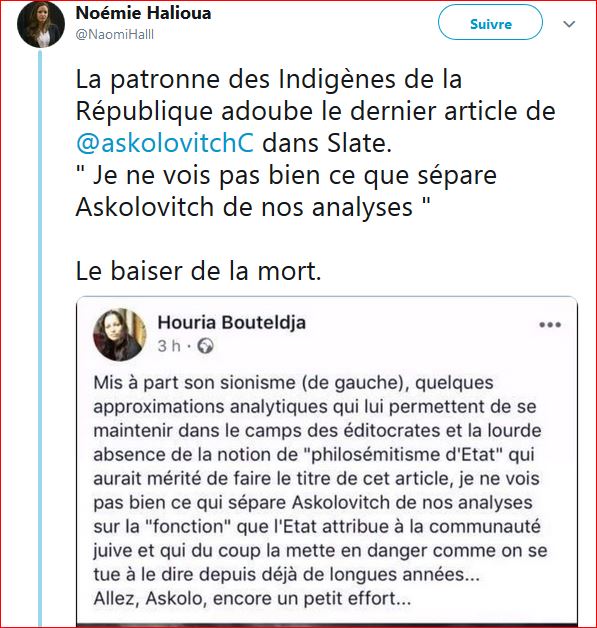Click the globe public-visibility icon
This screenshot has width=597, height=628.
click(x=206, y=346)
